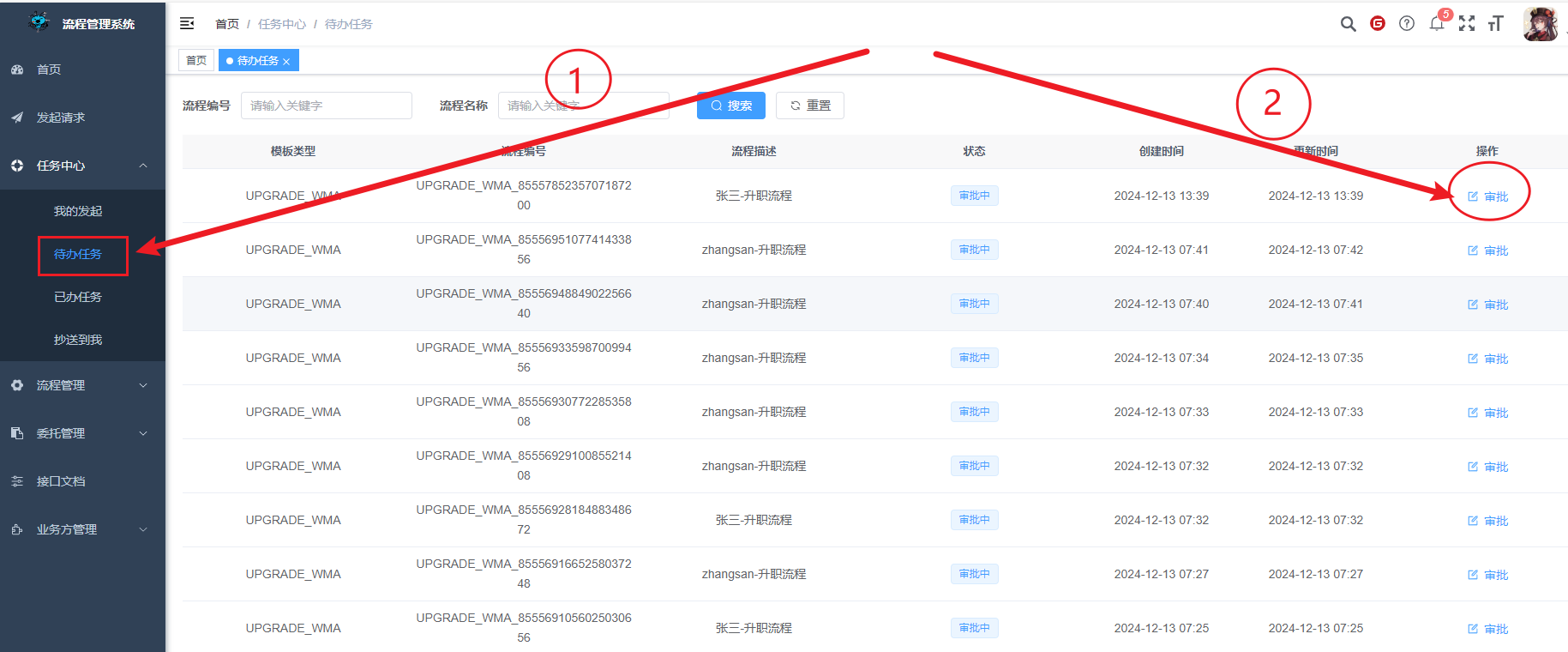1568x652 pixels.
Task: Click the red circular G icon
Action: click(1378, 24)
